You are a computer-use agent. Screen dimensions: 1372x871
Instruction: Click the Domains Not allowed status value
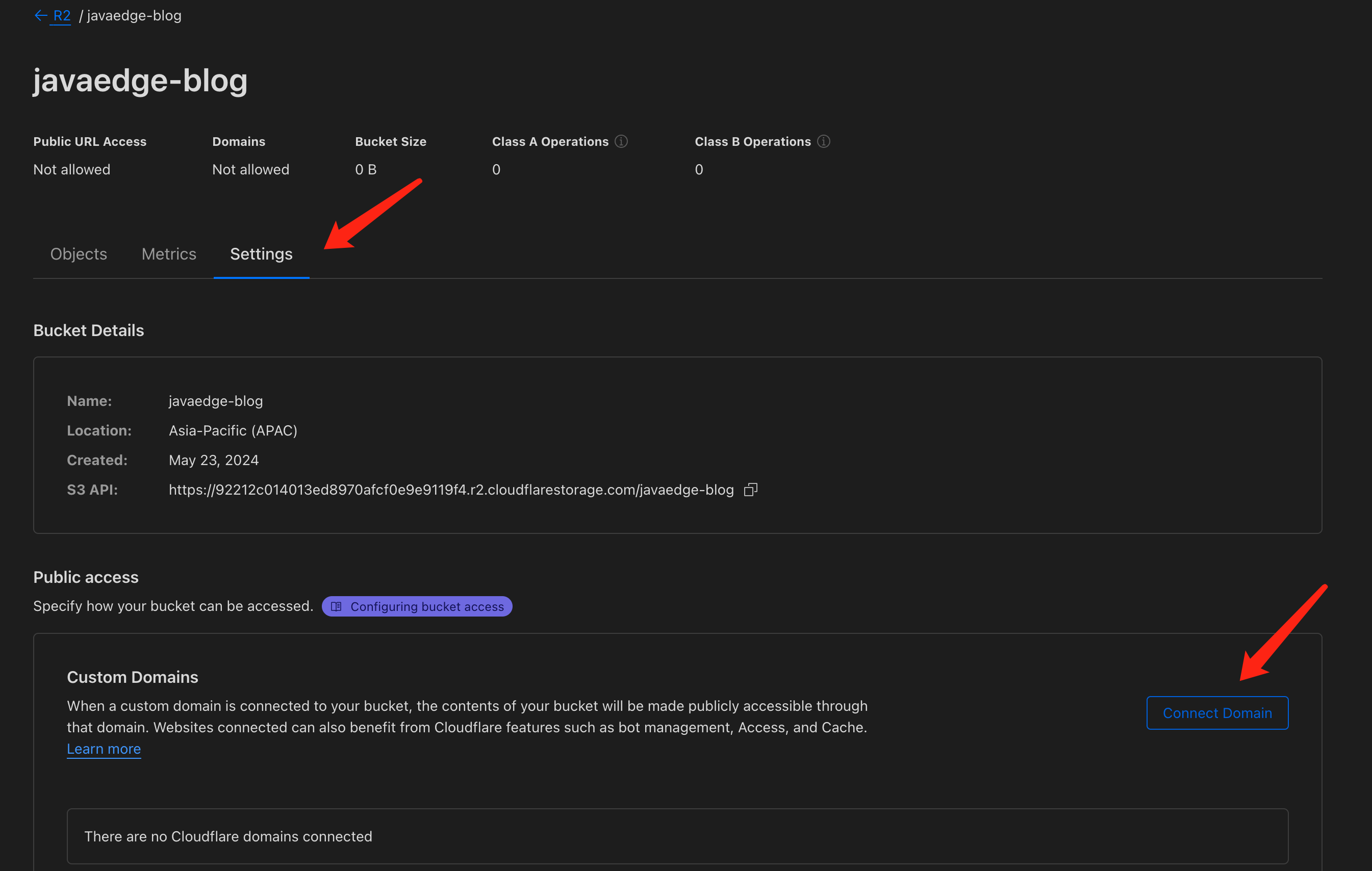pyautogui.click(x=251, y=169)
